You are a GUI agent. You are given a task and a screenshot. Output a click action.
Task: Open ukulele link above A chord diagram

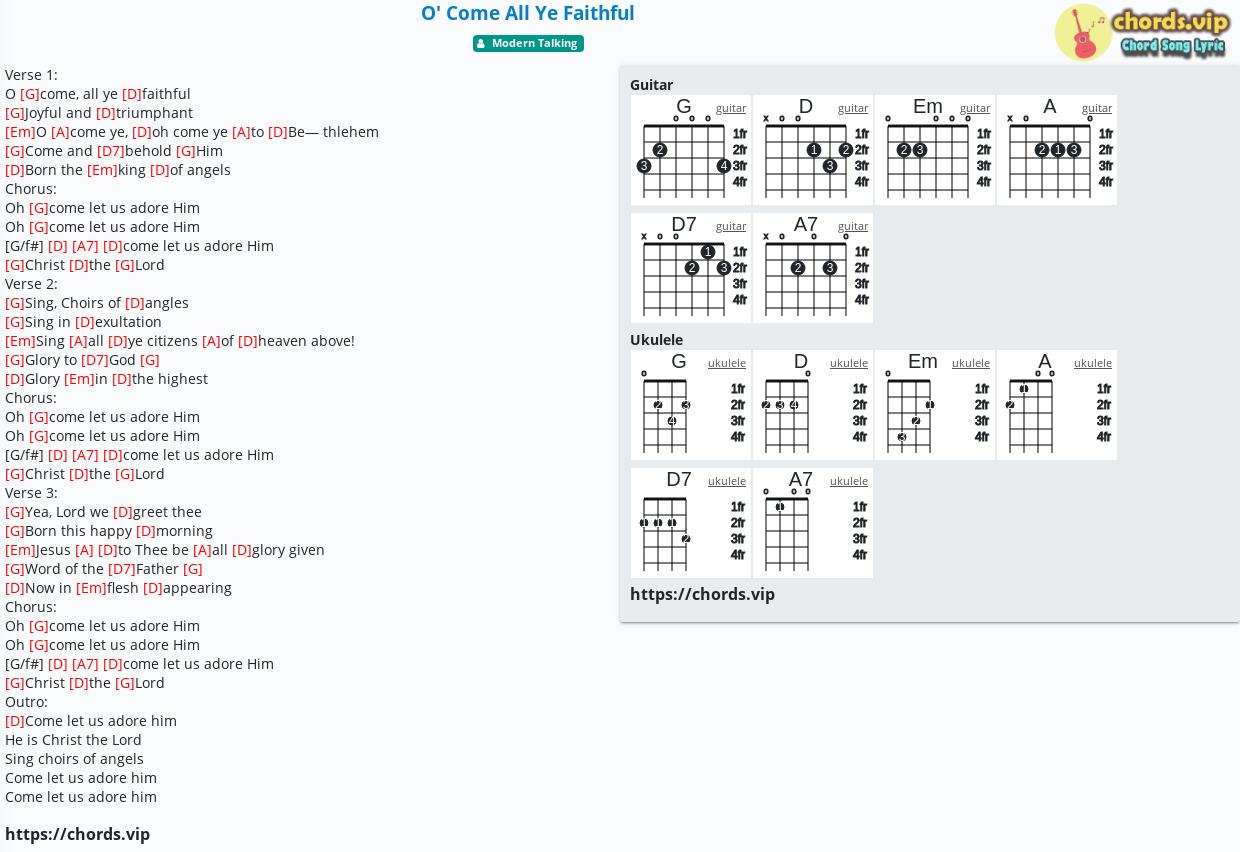(x=1093, y=363)
